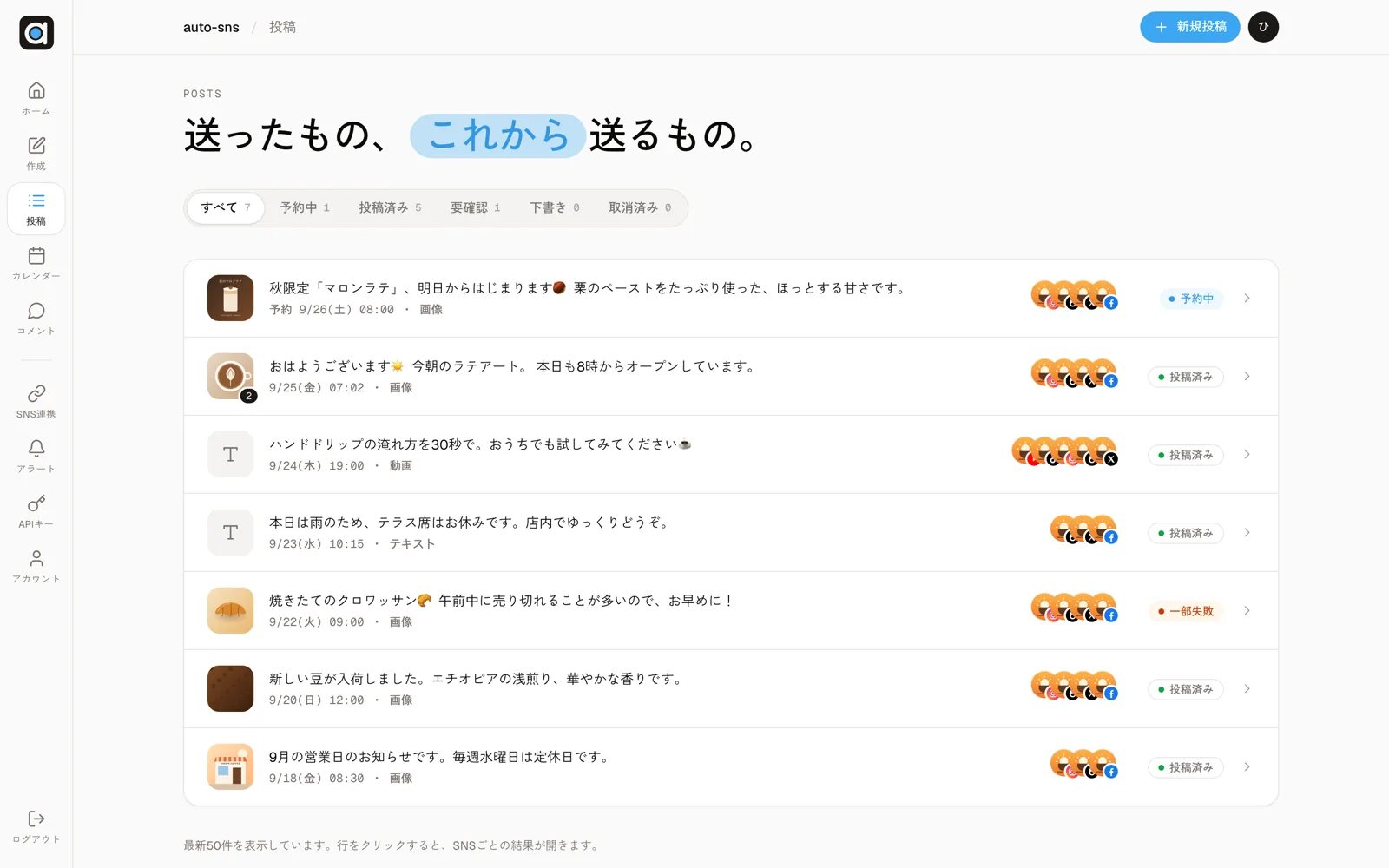Open the コメント section
This screenshot has height=868, width=1389.
click(x=36, y=318)
